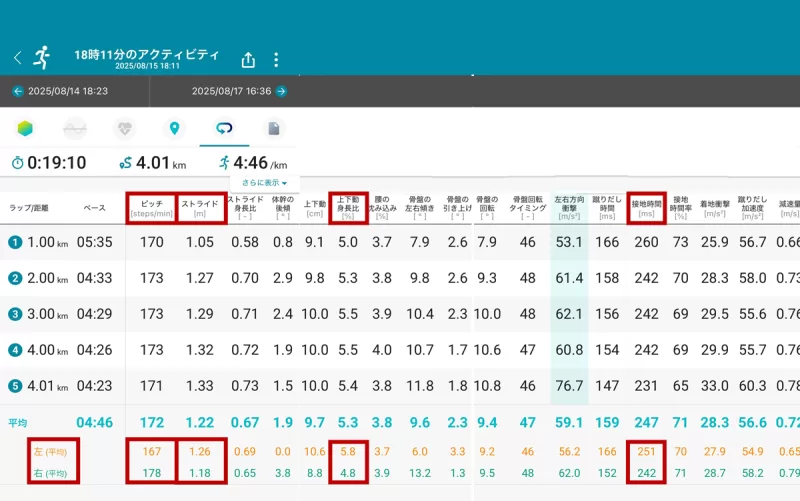Open the waveform graph tab

75,129
